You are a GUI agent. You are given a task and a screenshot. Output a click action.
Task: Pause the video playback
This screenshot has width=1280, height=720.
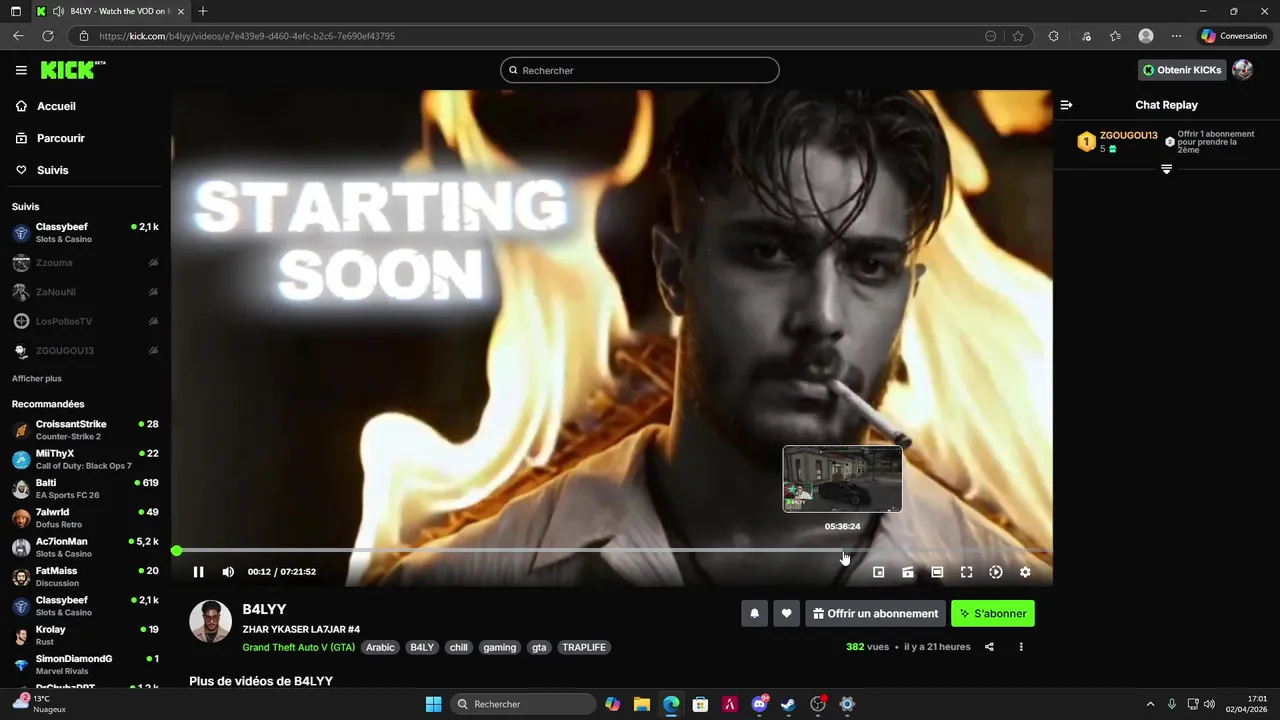[x=198, y=572]
